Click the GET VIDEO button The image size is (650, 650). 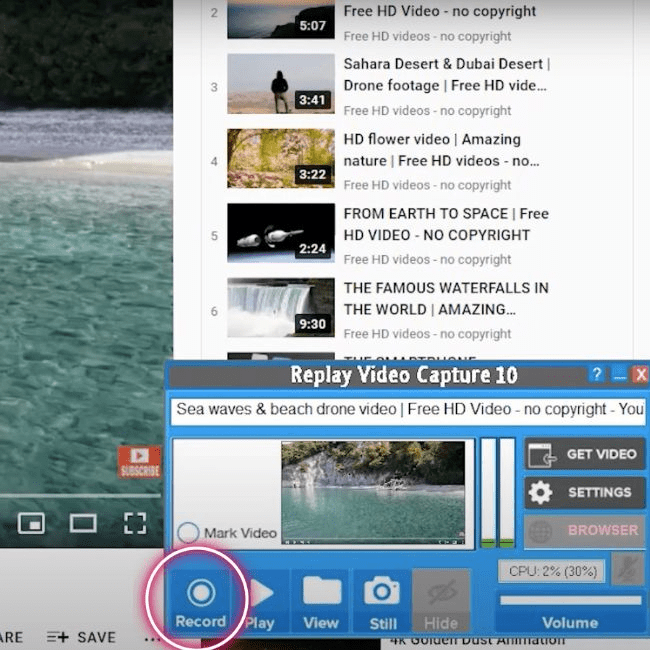tap(585, 454)
